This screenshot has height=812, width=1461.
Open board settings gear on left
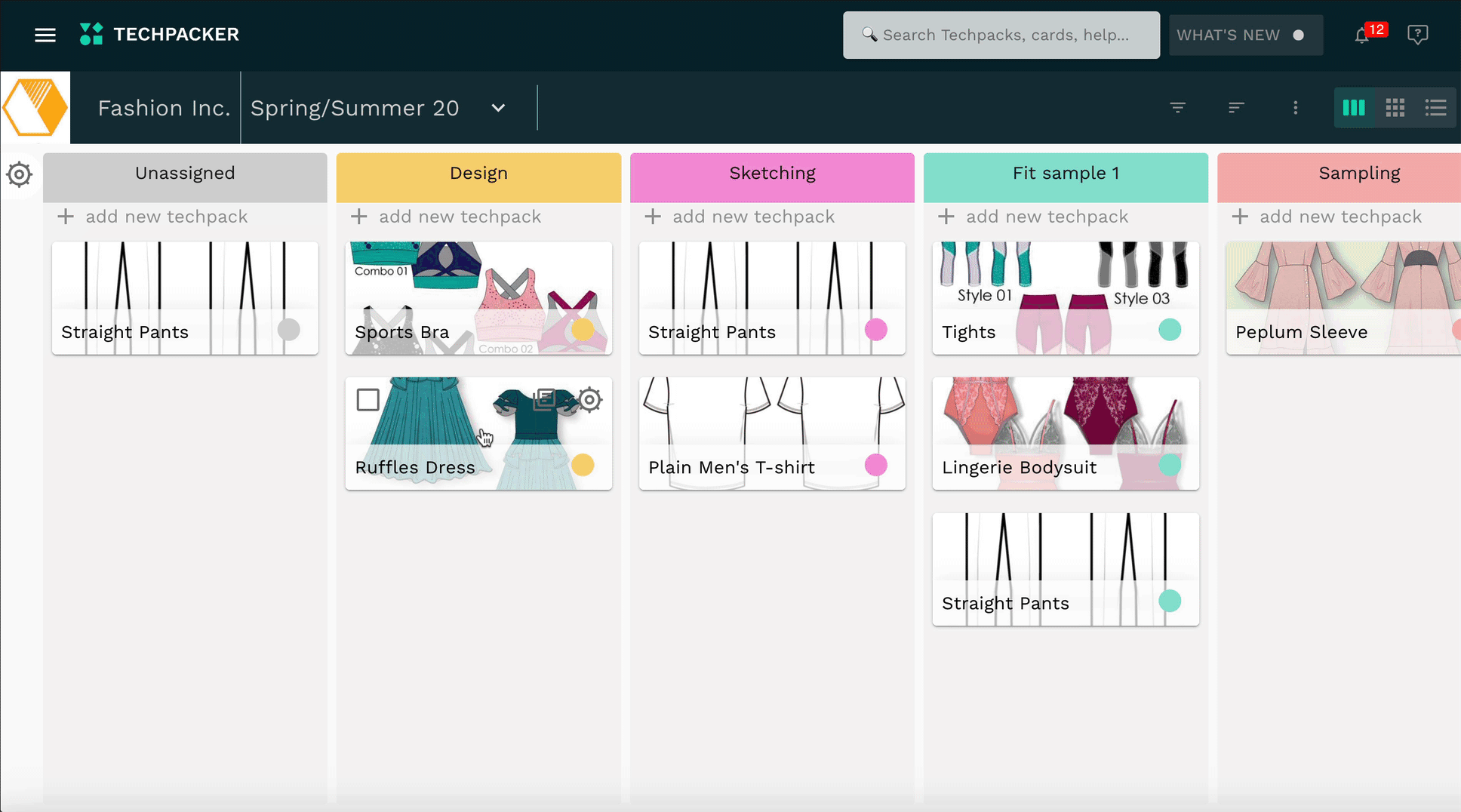(x=20, y=175)
